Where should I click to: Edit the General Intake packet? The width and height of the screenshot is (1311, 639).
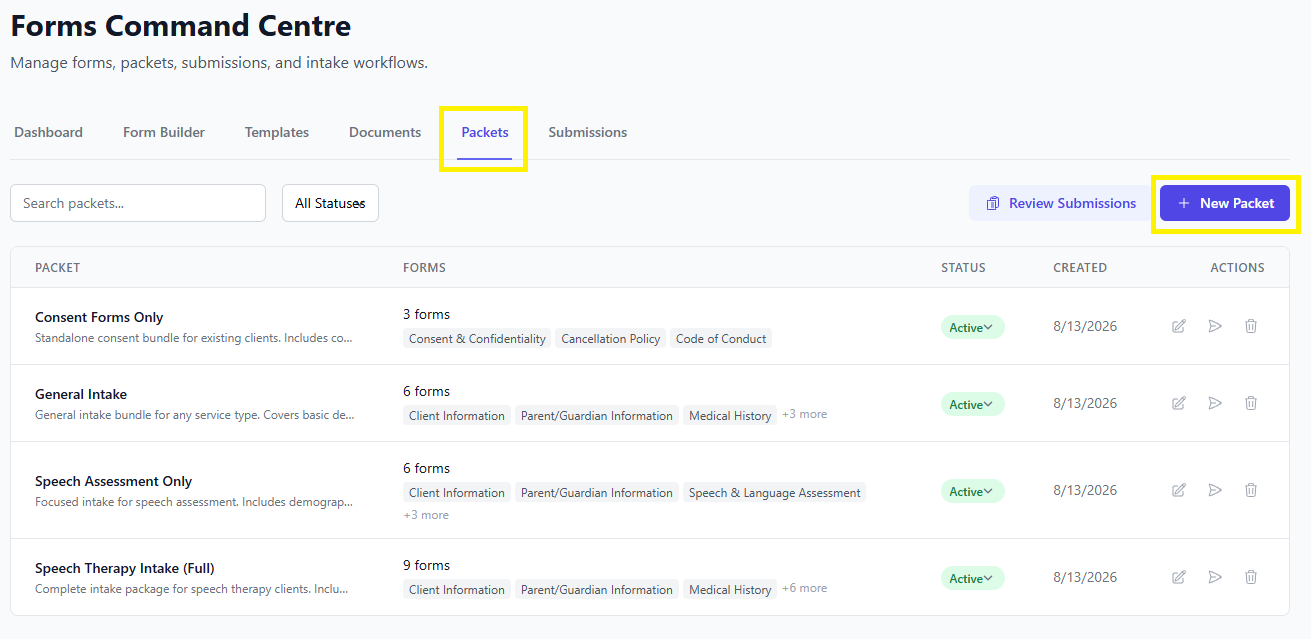coord(1179,403)
